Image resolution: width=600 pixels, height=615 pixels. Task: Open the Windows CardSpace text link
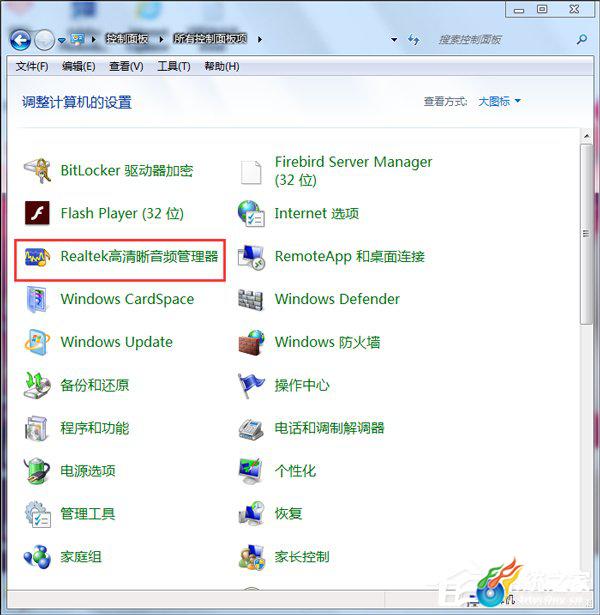click(127, 299)
